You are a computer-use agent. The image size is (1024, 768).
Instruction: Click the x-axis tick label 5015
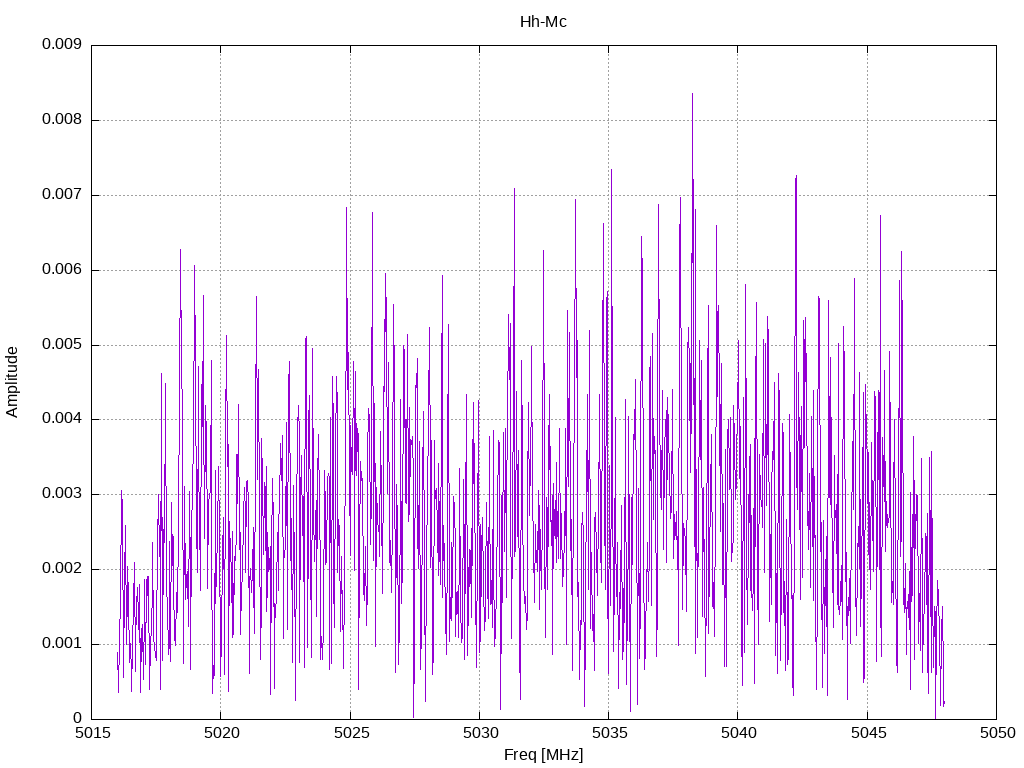tap(92, 733)
